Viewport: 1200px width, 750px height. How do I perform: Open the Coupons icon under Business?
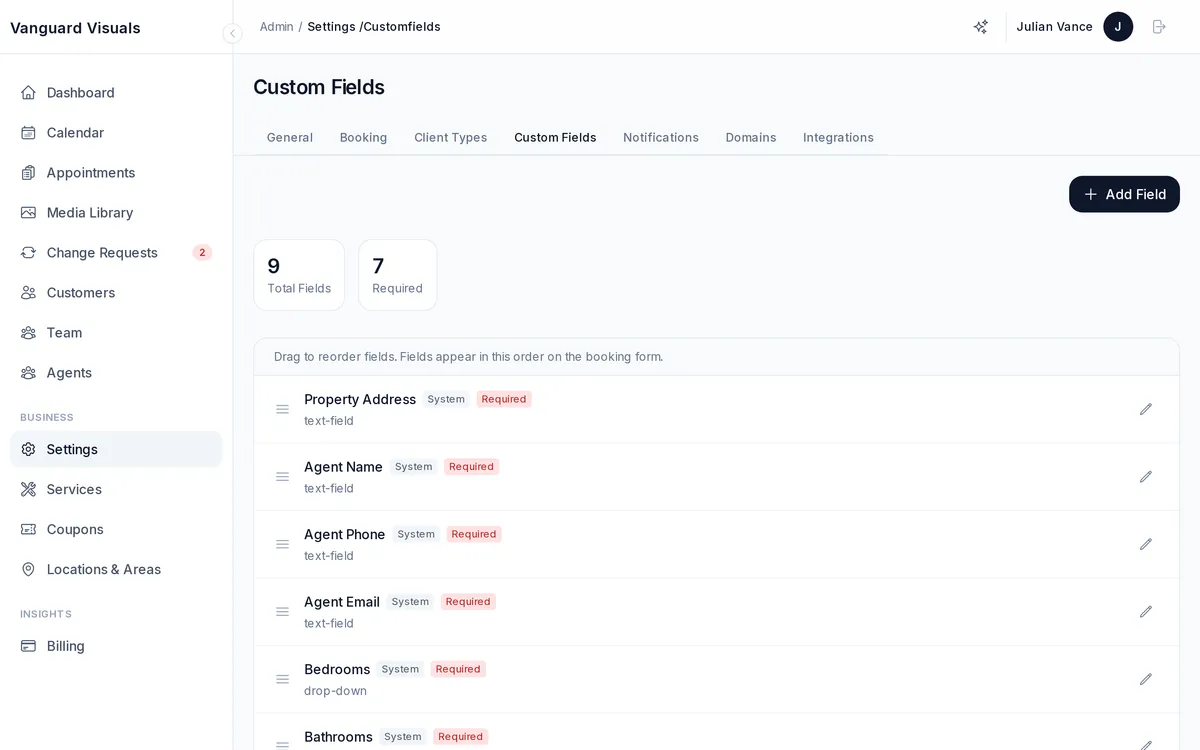(x=28, y=529)
